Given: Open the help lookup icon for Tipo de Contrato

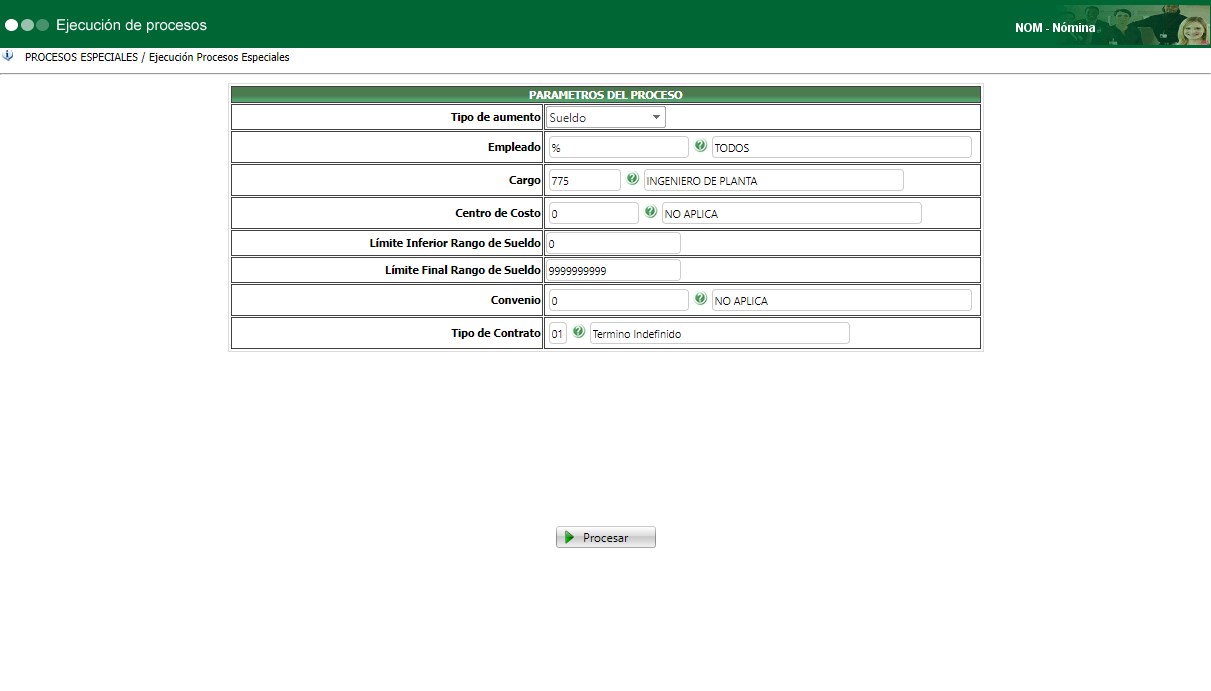Looking at the screenshot, I should click(x=578, y=332).
